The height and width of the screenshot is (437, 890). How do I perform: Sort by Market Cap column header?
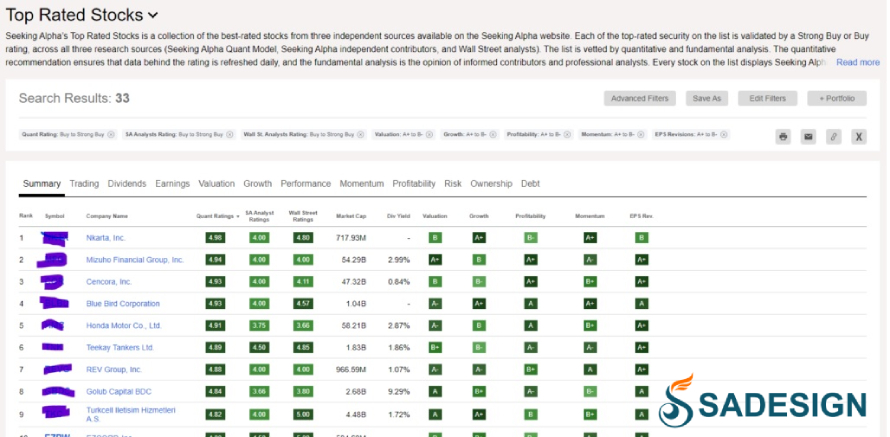[x=351, y=216]
